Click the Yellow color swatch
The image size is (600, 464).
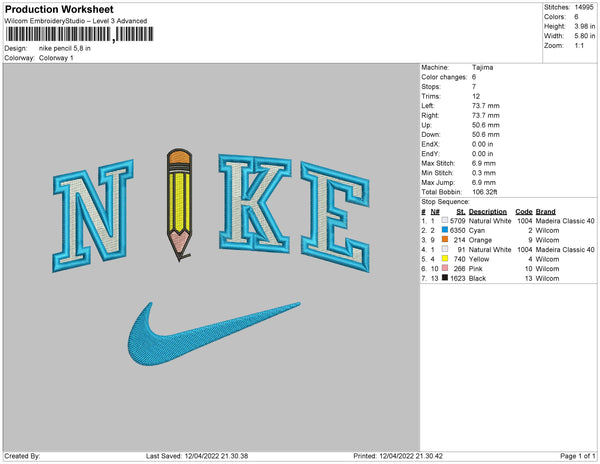445,259
